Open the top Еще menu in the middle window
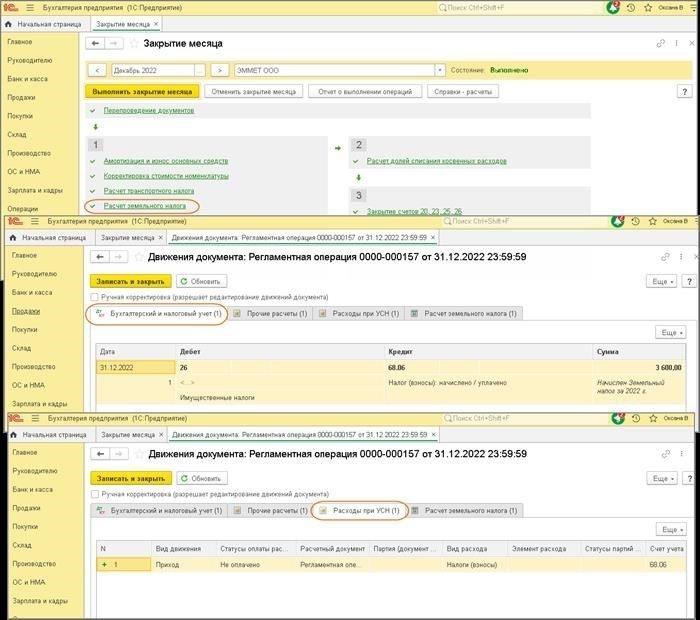 [x=662, y=281]
